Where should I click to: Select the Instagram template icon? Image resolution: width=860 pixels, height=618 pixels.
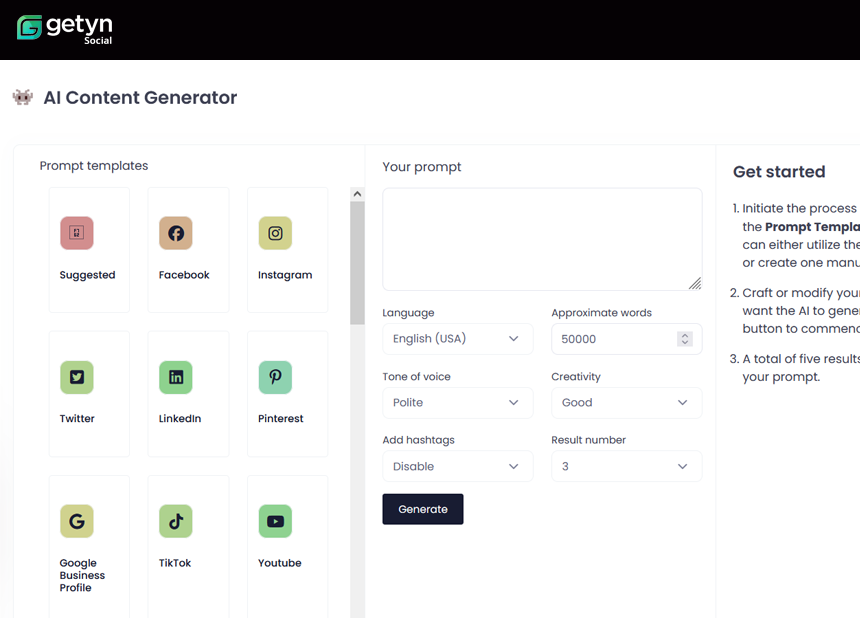click(x=275, y=233)
